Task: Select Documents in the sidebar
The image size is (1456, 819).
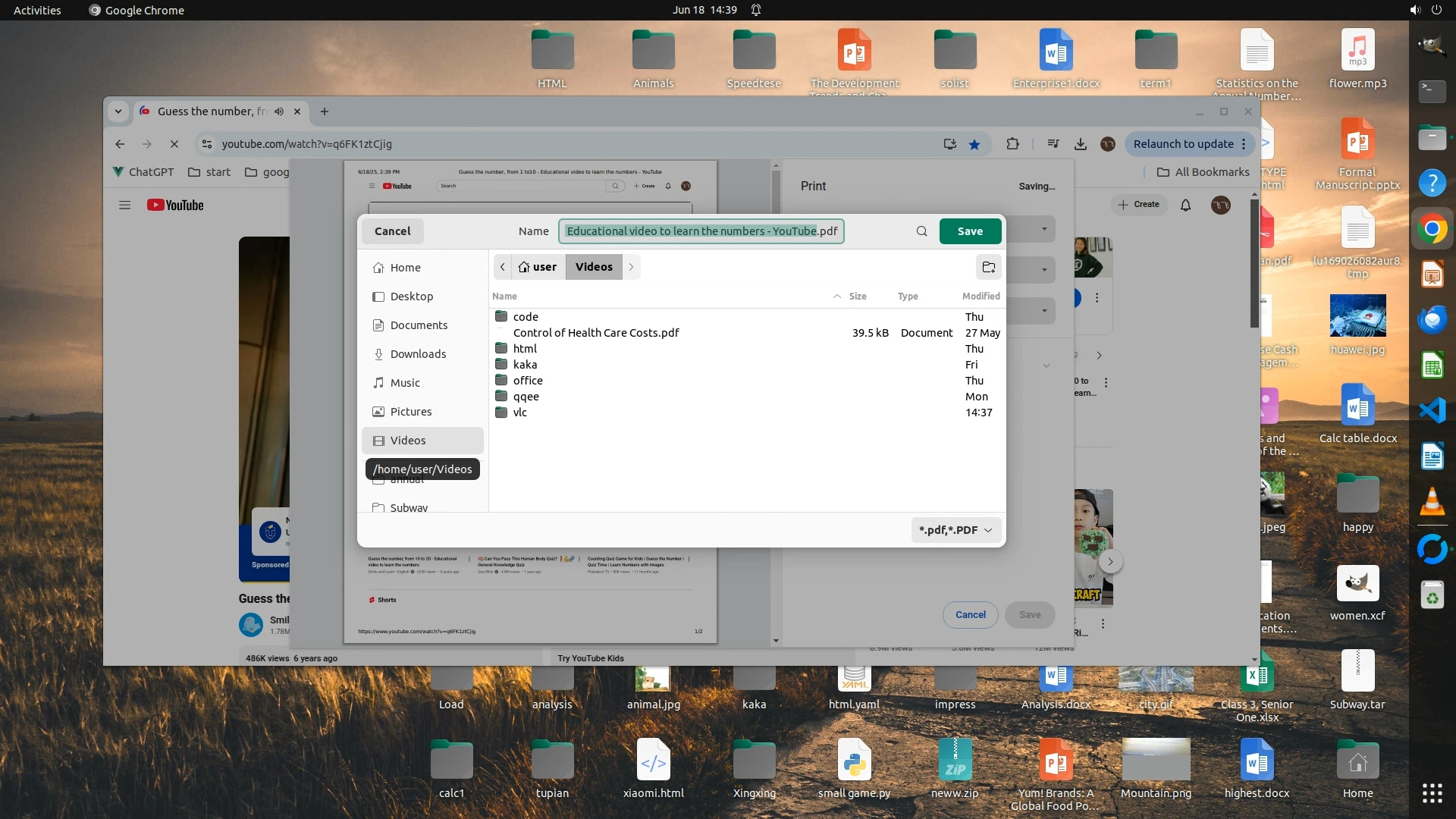Action: [x=419, y=325]
